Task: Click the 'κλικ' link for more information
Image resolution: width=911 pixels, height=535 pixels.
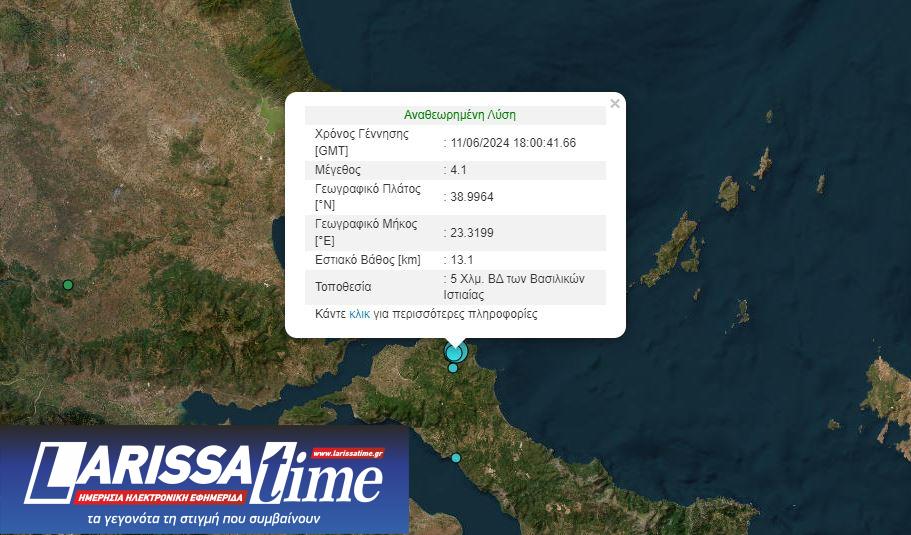Action: click(x=360, y=314)
